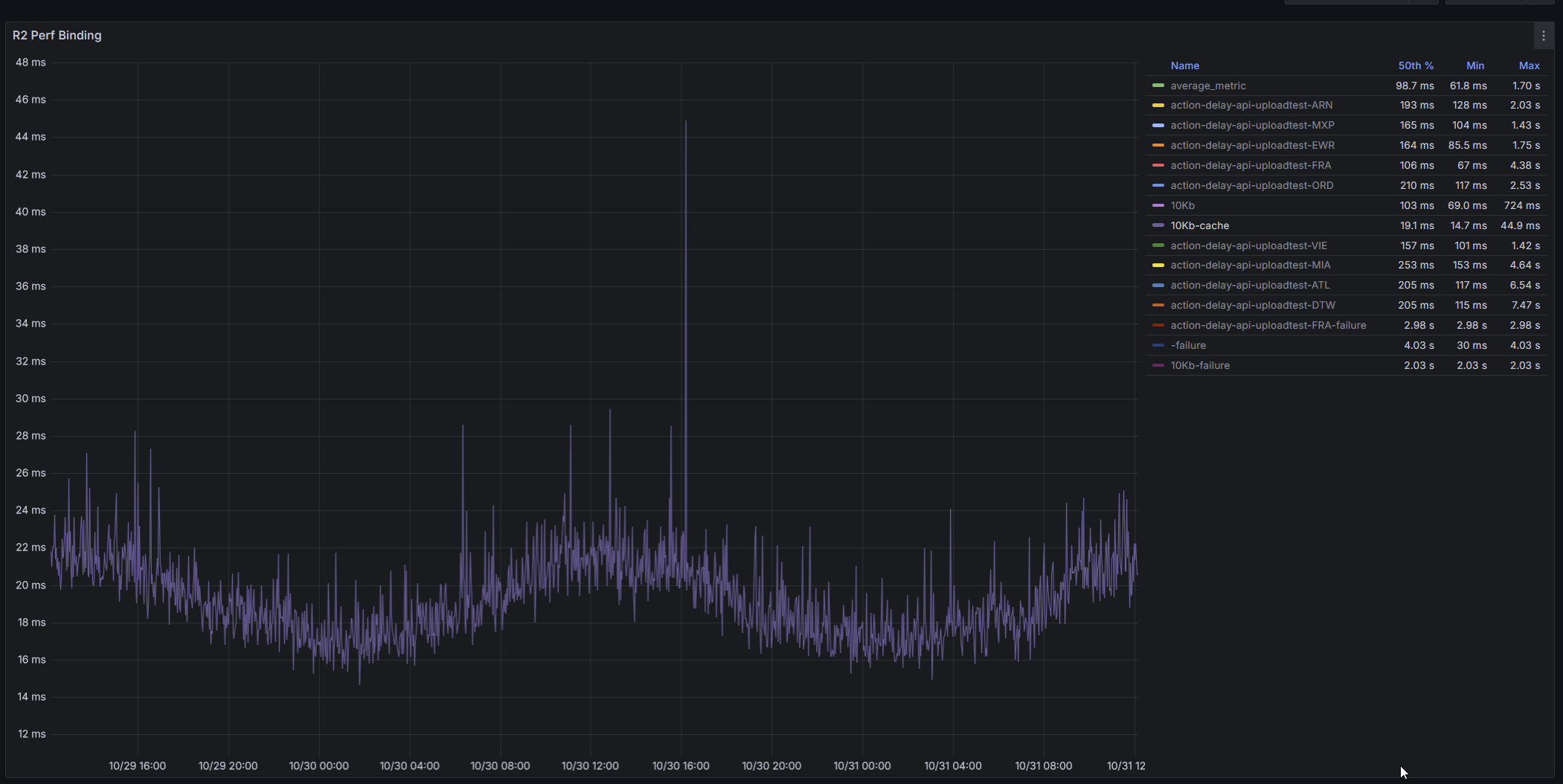The image size is (1563, 784).
Task: Toggle the action-delay-api-uploadtest-DTW series
Action: [1254, 305]
